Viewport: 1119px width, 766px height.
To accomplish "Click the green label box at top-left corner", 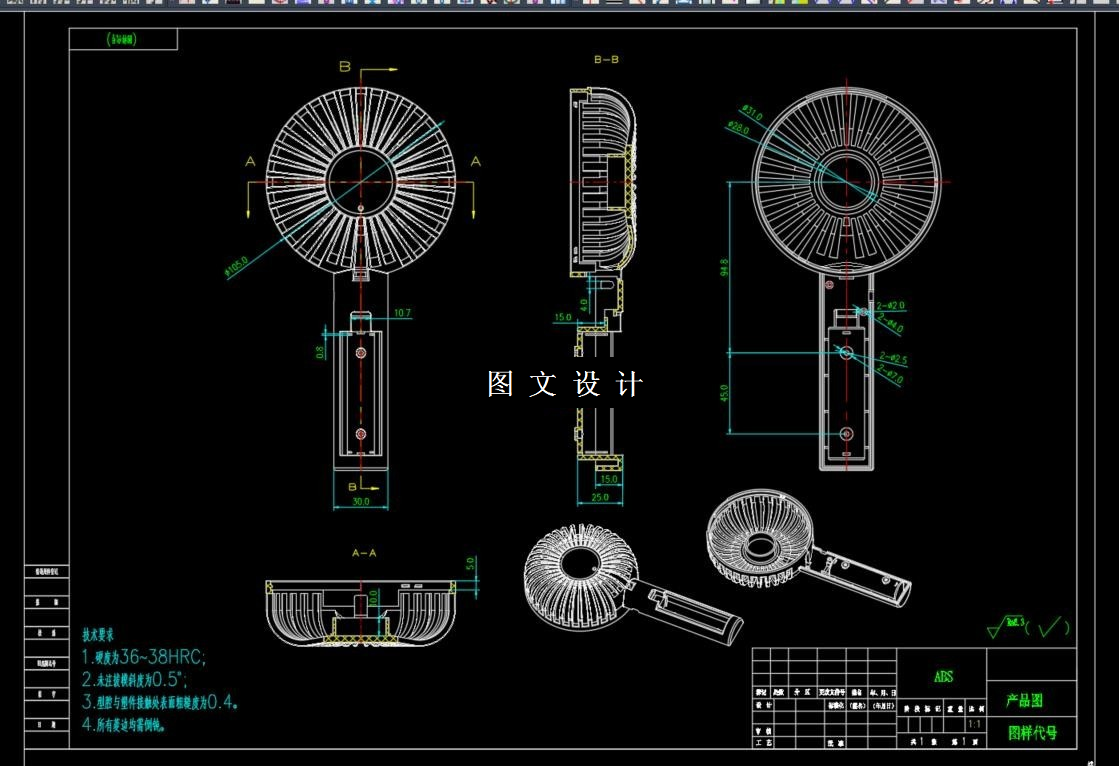I will point(123,39).
